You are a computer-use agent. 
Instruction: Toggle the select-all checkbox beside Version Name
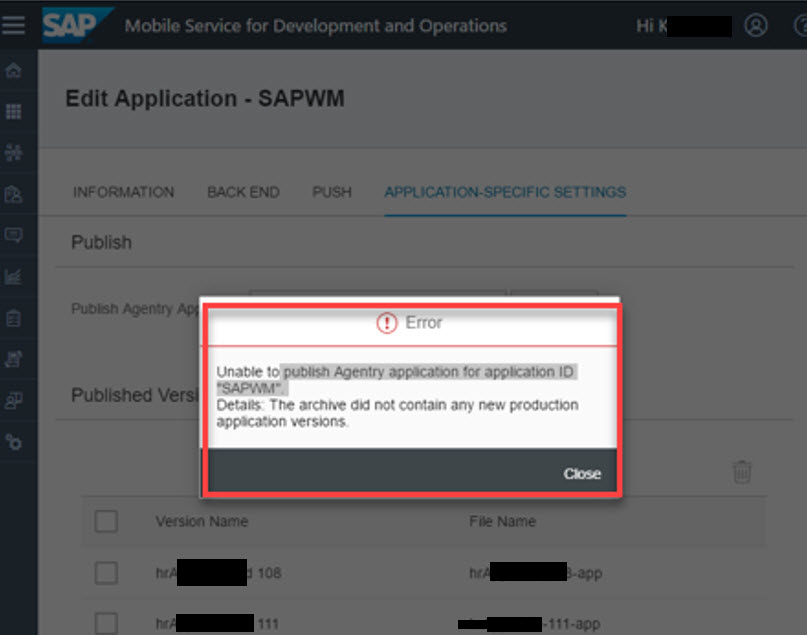click(x=106, y=521)
